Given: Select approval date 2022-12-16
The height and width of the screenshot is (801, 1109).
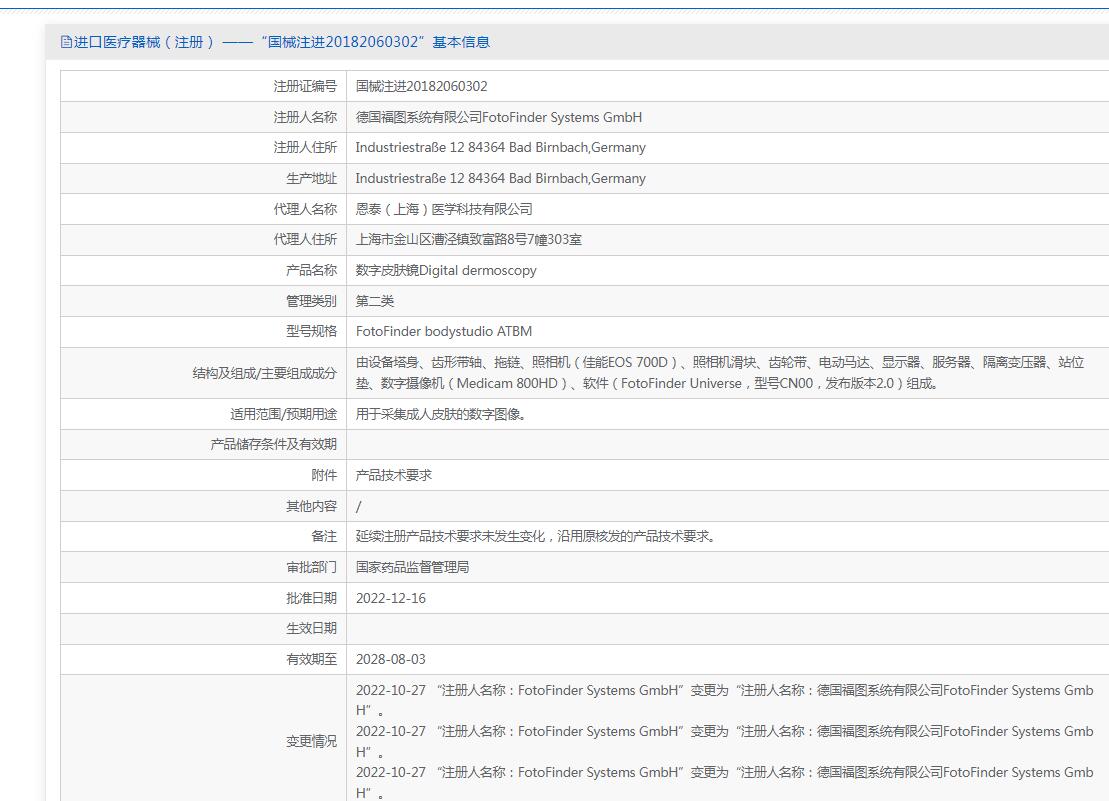Looking at the screenshot, I should [391, 598].
